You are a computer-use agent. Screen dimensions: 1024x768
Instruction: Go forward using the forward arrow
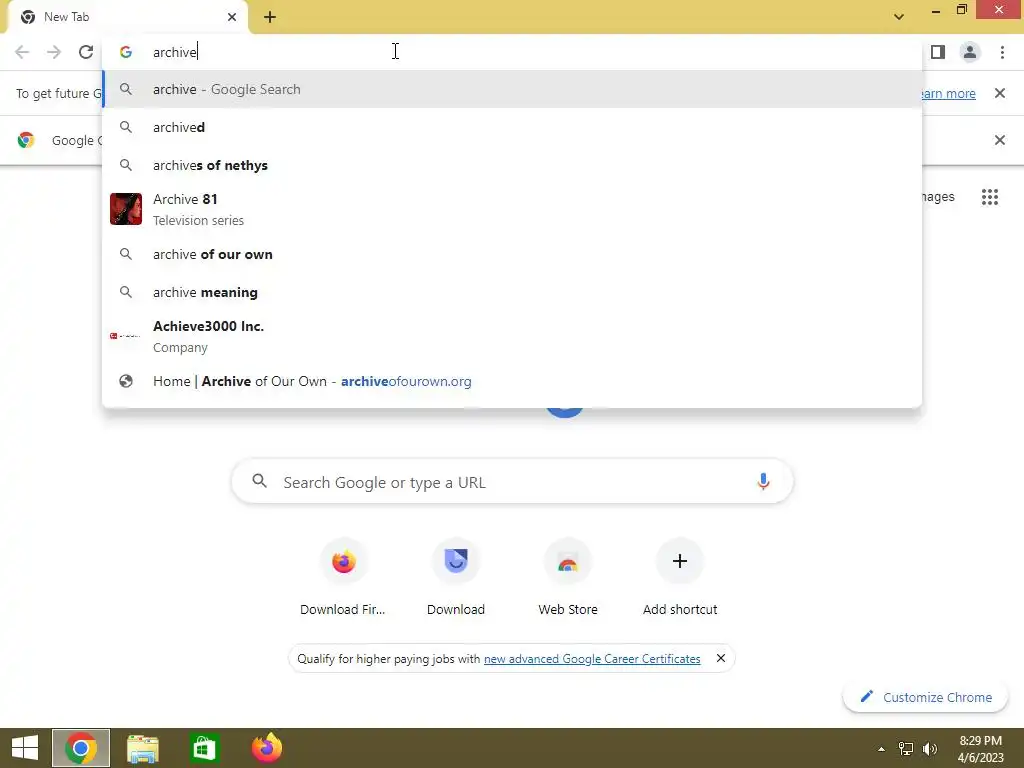tap(54, 52)
